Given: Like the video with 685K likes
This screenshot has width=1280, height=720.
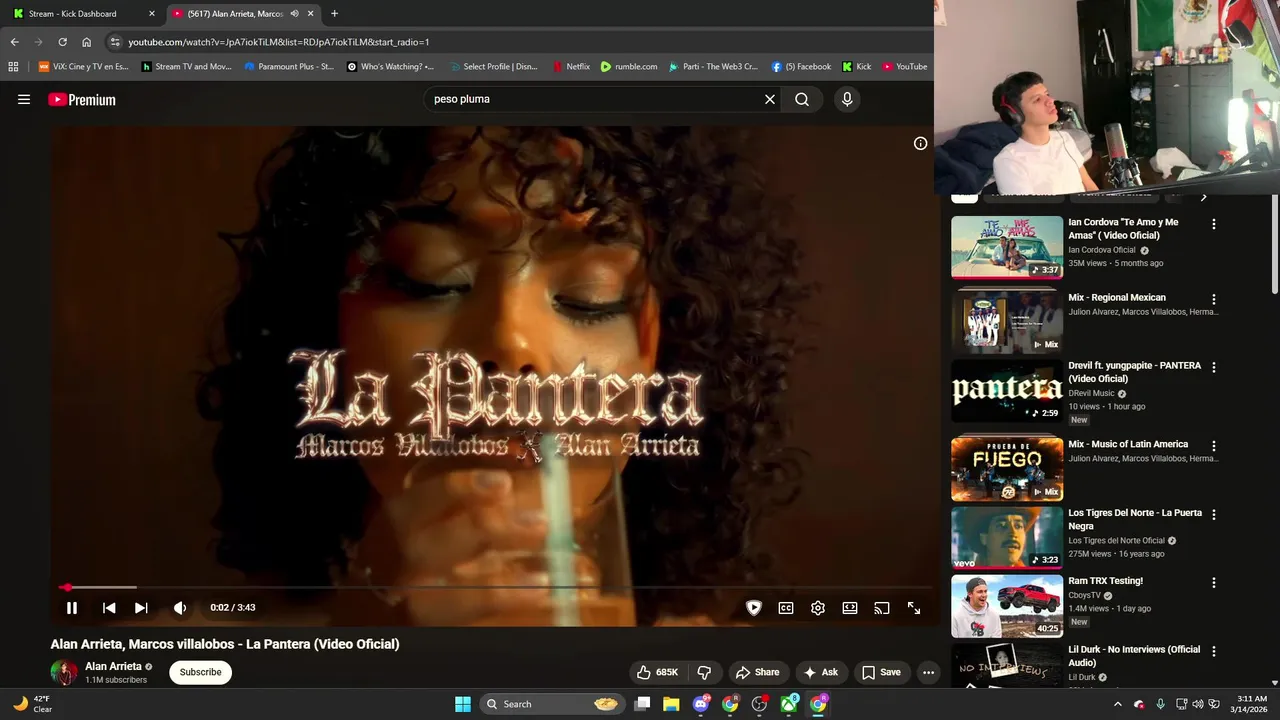Looking at the screenshot, I should [x=658, y=672].
